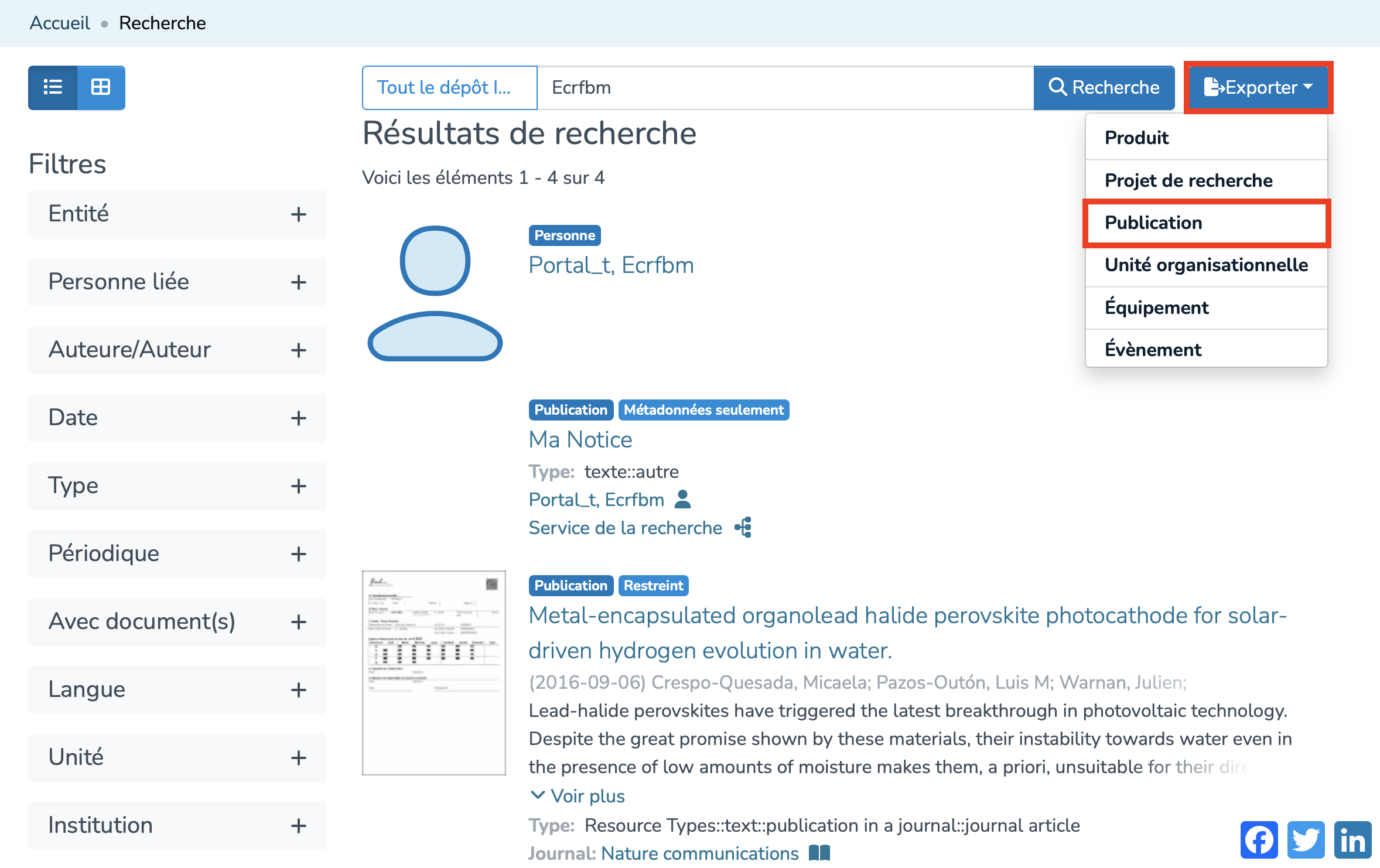The width and height of the screenshot is (1380, 868).
Task: Click org unit icon beside Service de la recherche
Action: (x=743, y=528)
